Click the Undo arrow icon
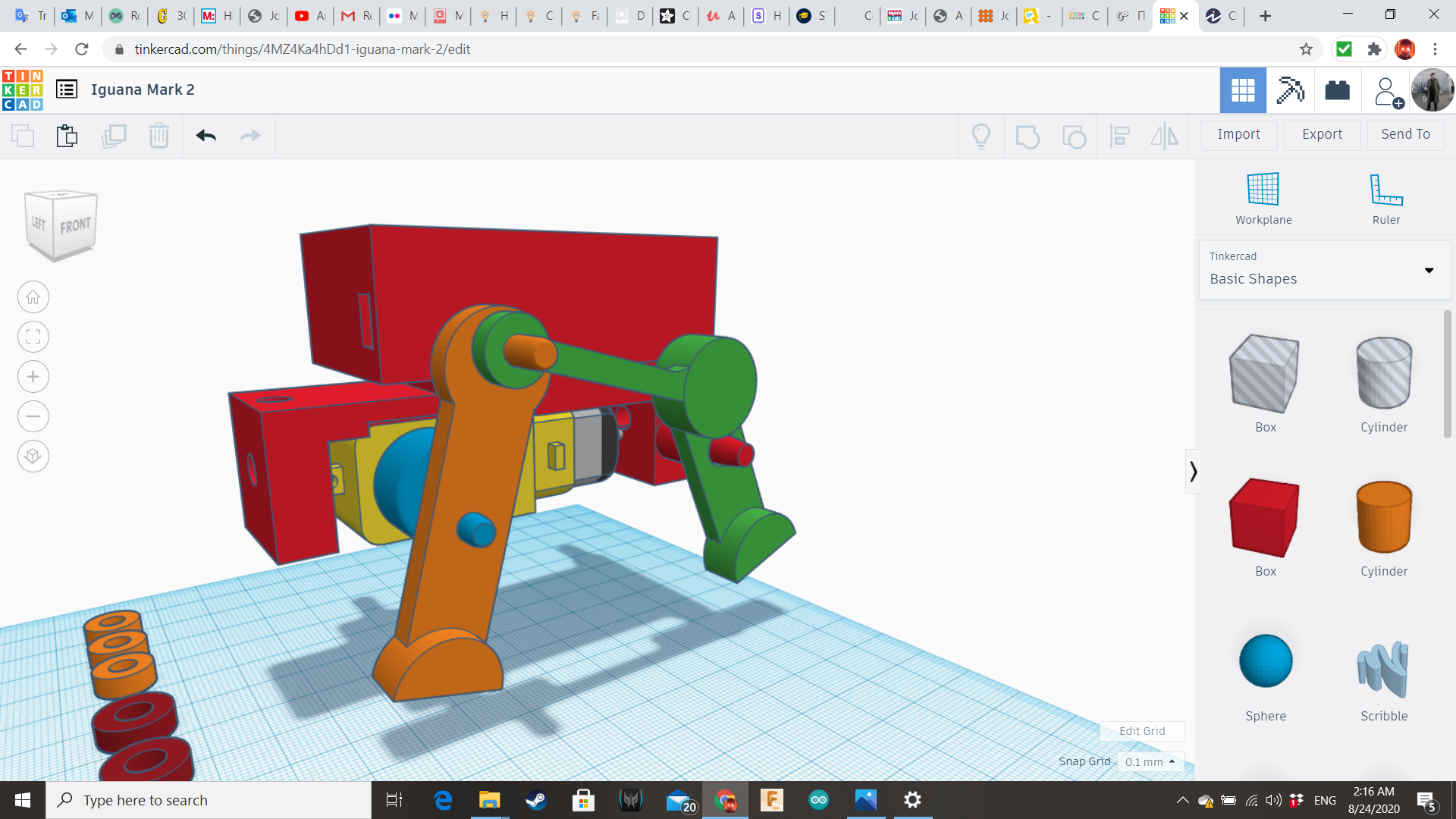The width and height of the screenshot is (1456, 819). click(206, 136)
